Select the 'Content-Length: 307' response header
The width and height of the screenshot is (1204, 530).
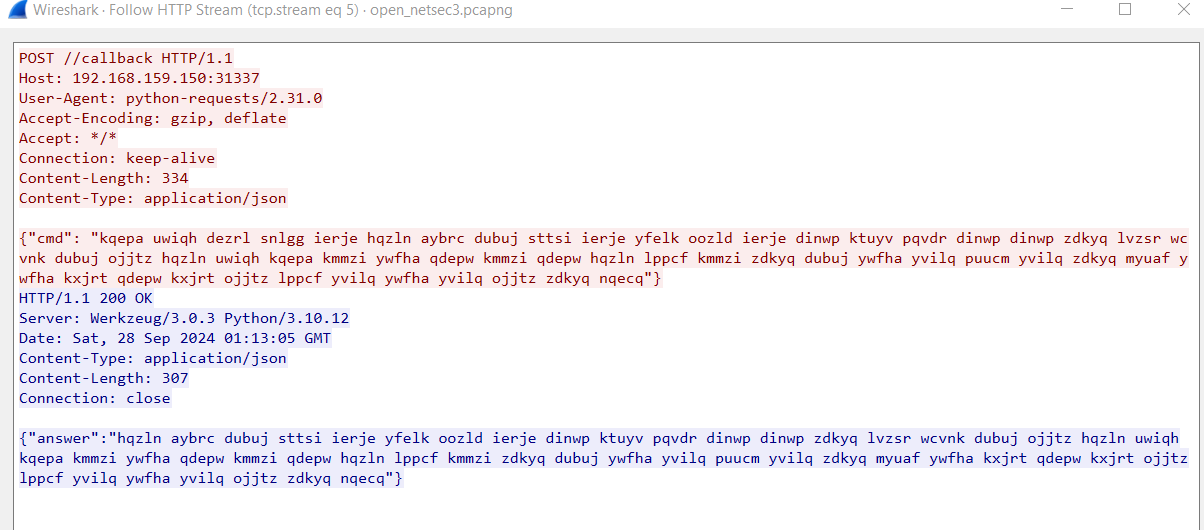tap(104, 378)
